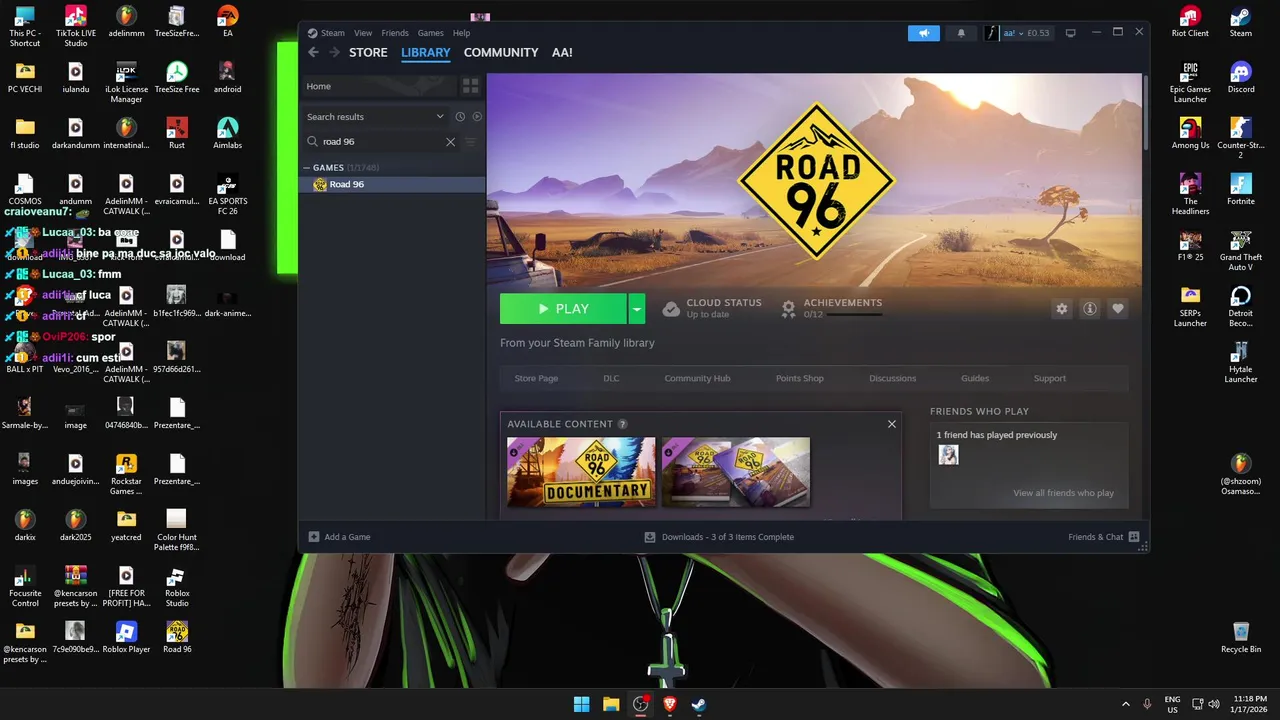Select the Roblox Studio desktop icon

pyautogui.click(x=177, y=588)
